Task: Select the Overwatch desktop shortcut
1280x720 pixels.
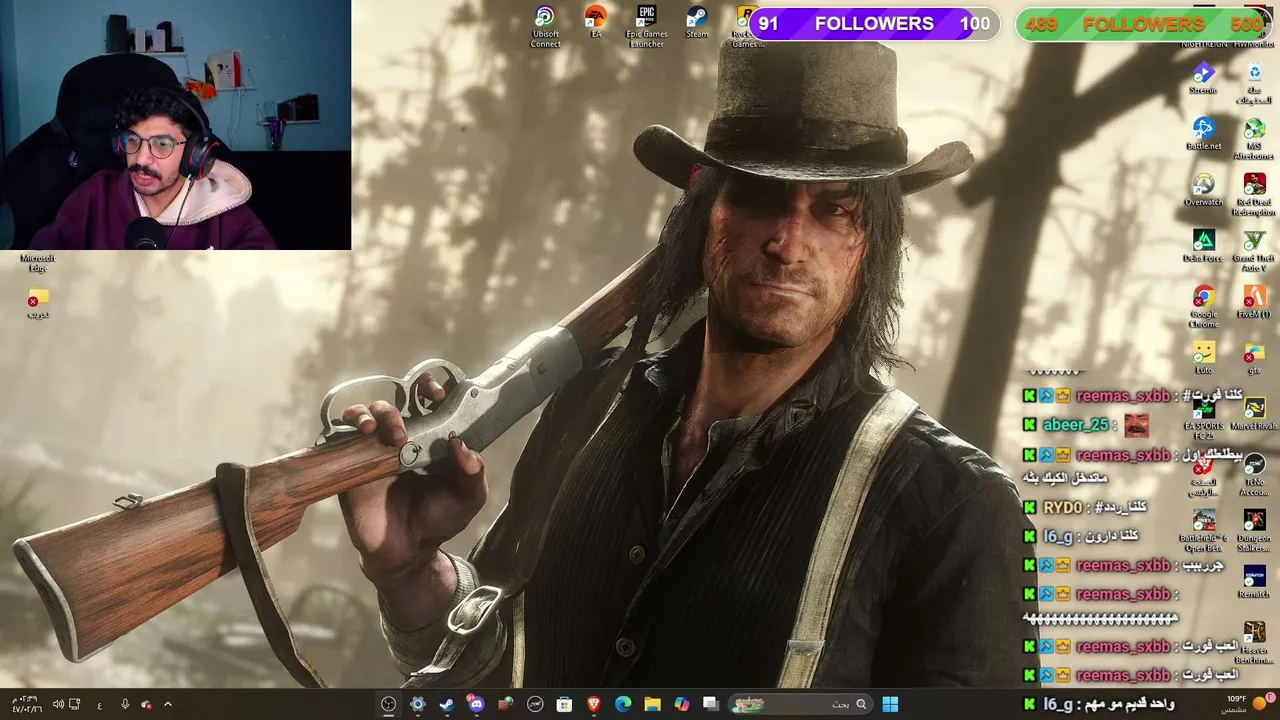Action: (1203, 190)
